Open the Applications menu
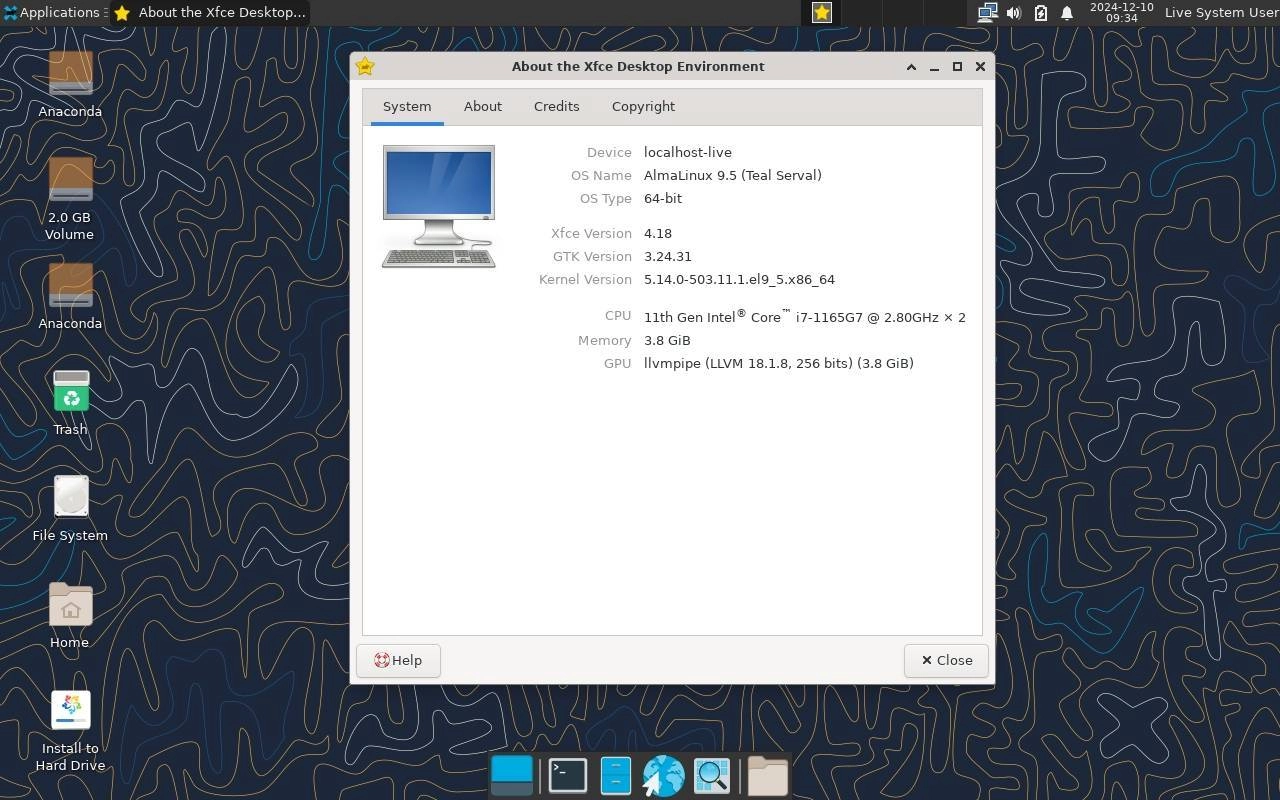Screen dimensions: 1280x800 click(52, 12)
